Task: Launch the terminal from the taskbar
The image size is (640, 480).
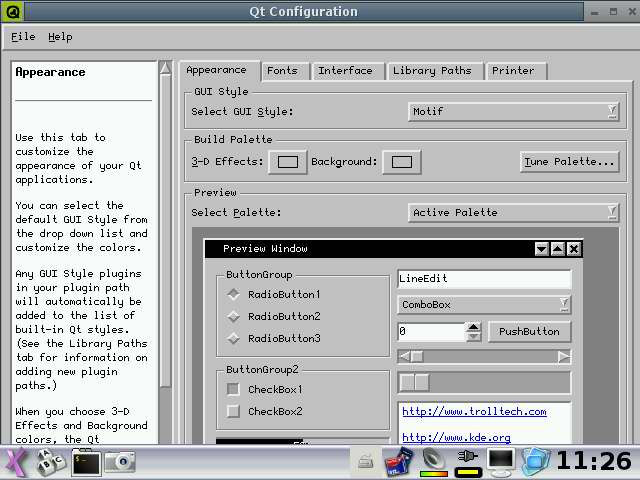Action: (x=86, y=462)
